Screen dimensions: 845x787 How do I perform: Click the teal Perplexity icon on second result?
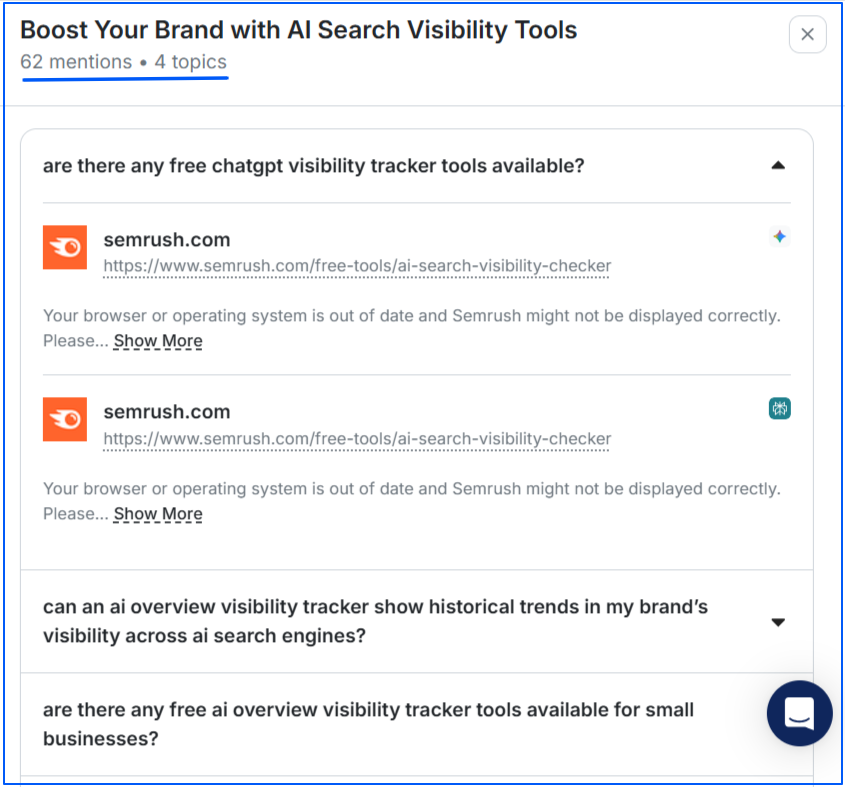pos(780,408)
